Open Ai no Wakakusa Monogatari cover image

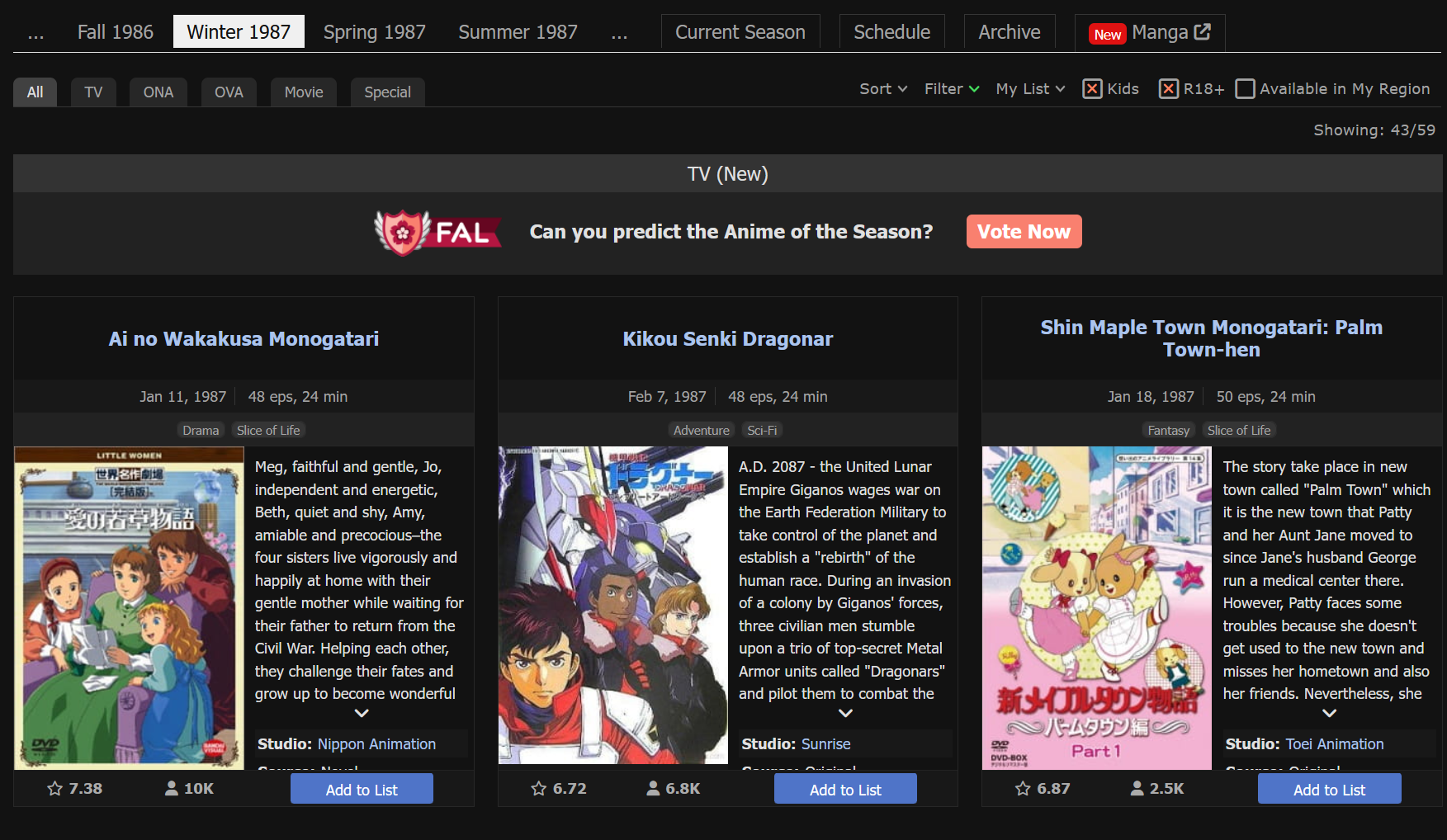pyautogui.click(x=130, y=608)
